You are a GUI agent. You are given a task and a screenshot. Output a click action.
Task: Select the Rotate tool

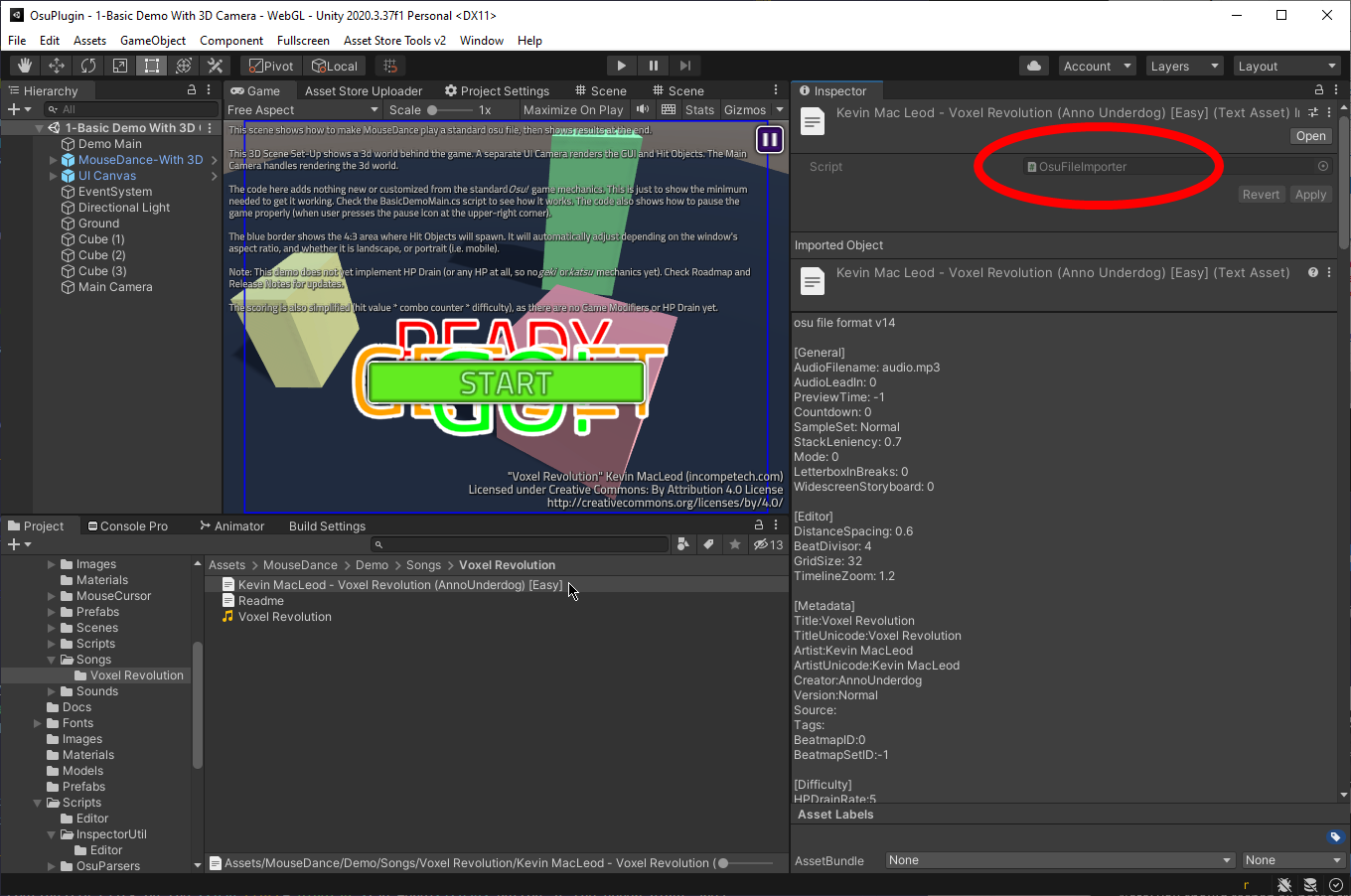[88, 66]
